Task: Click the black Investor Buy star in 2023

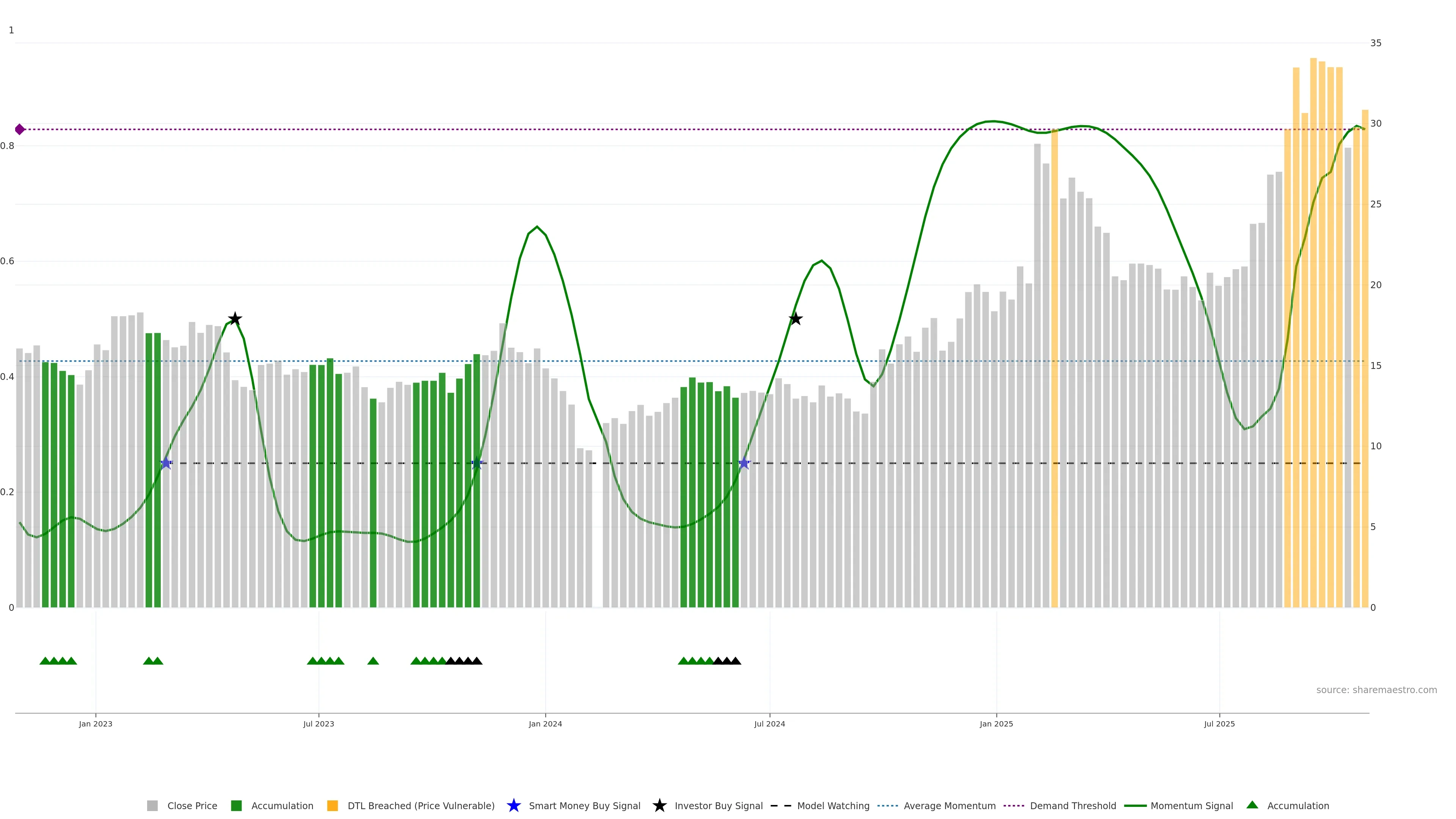Action: (x=235, y=319)
